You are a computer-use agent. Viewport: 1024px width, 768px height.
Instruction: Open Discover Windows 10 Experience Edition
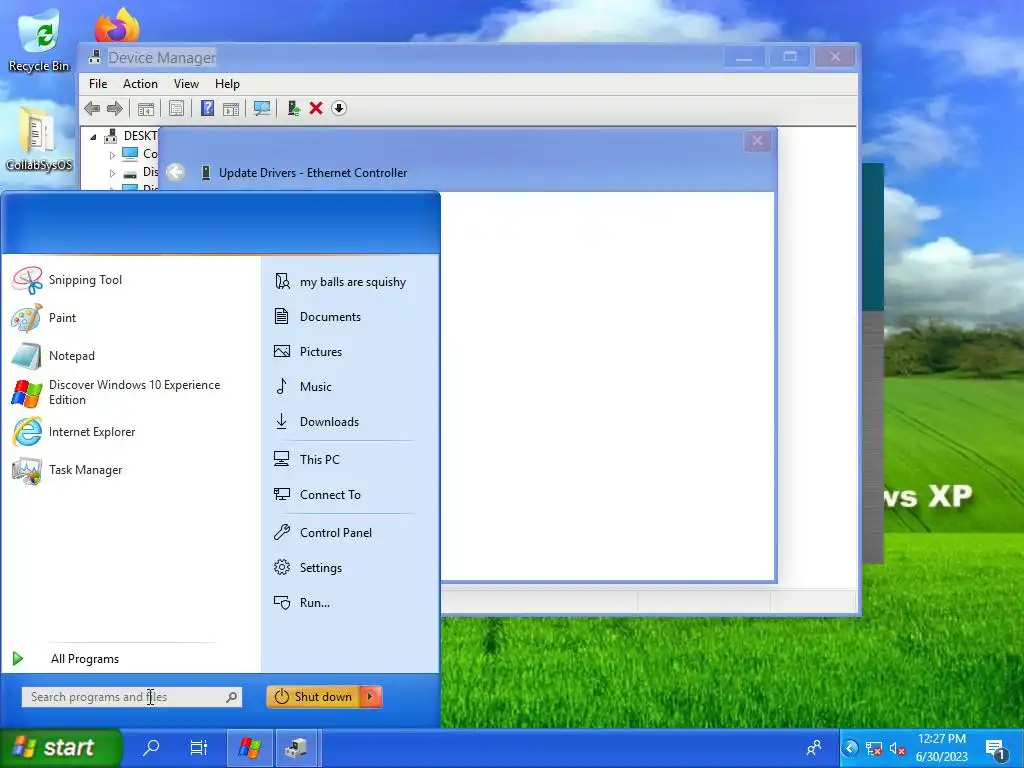(x=116, y=393)
